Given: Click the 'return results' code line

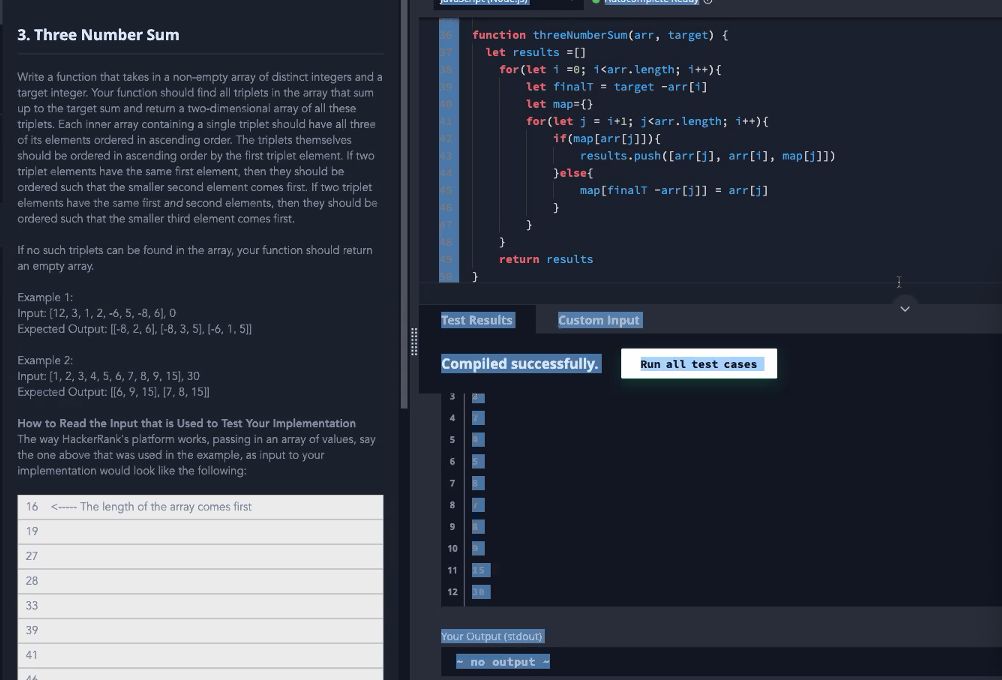Looking at the screenshot, I should pyautogui.click(x=546, y=259).
